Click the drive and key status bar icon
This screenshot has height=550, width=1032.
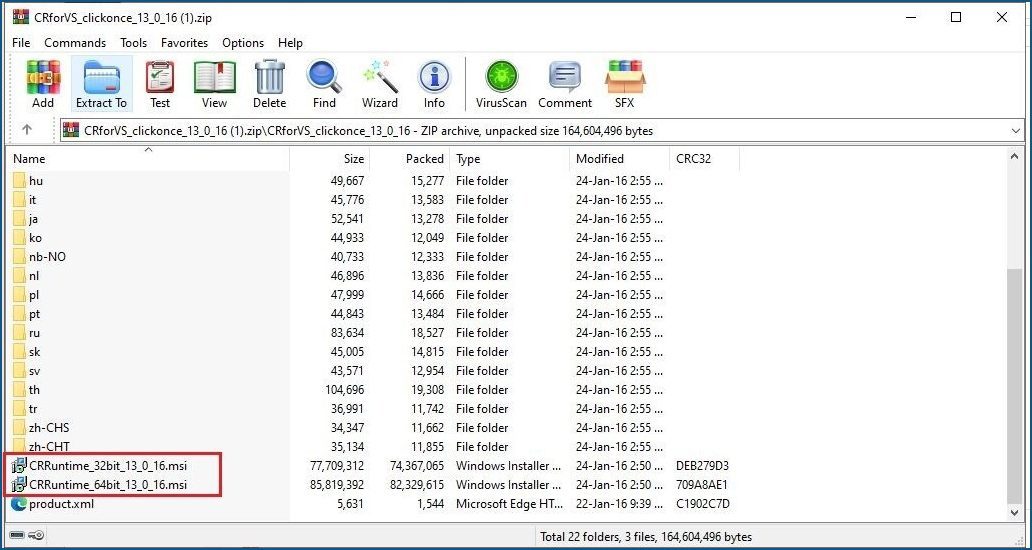tap(26, 536)
